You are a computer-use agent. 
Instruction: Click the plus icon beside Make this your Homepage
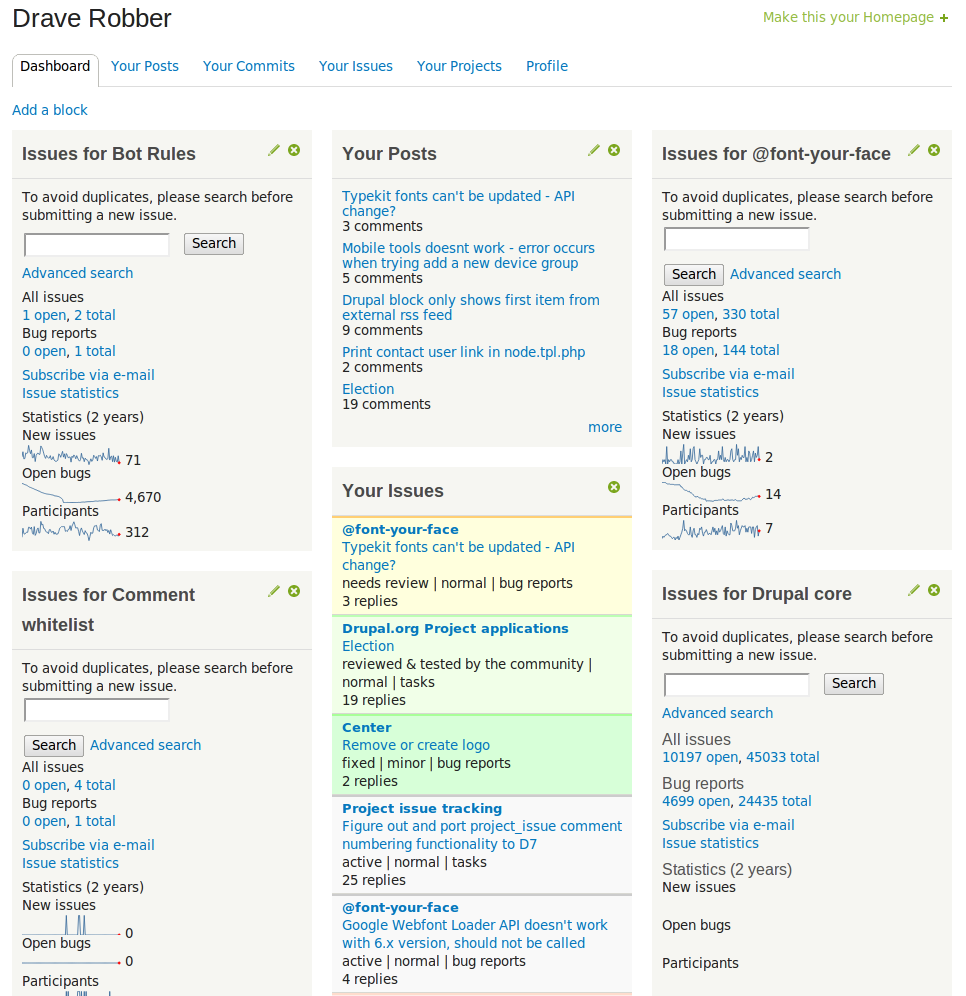click(944, 18)
